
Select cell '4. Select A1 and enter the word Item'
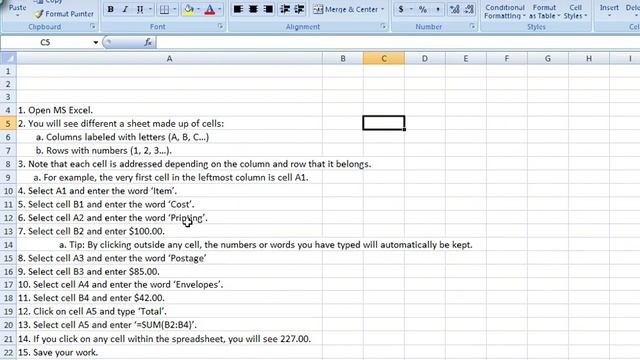[169, 191]
